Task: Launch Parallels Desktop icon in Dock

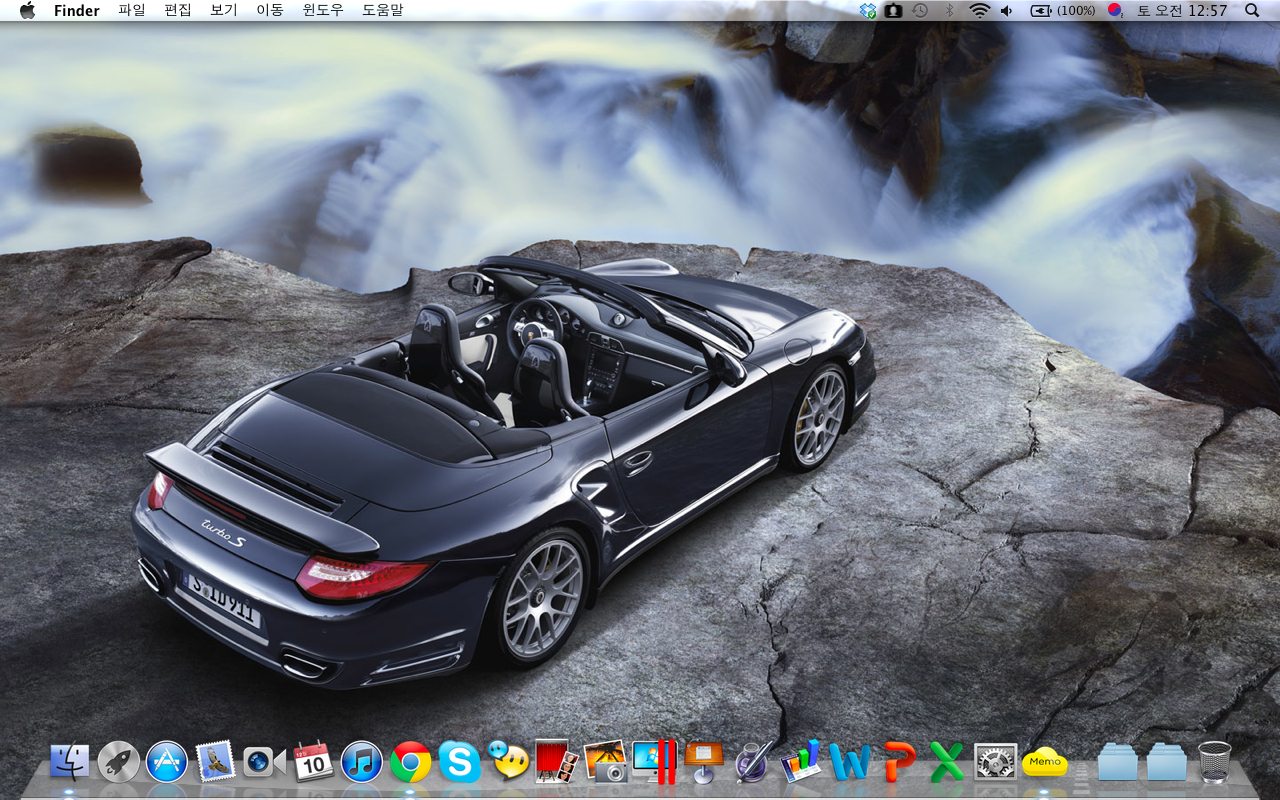Action: coord(654,762)
